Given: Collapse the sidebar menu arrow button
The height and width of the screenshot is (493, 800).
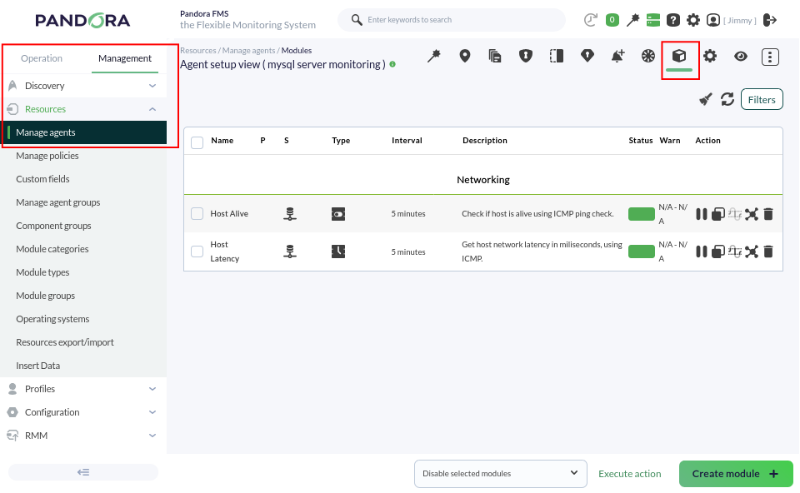Looking at the screenshot, I should [83, 472].
